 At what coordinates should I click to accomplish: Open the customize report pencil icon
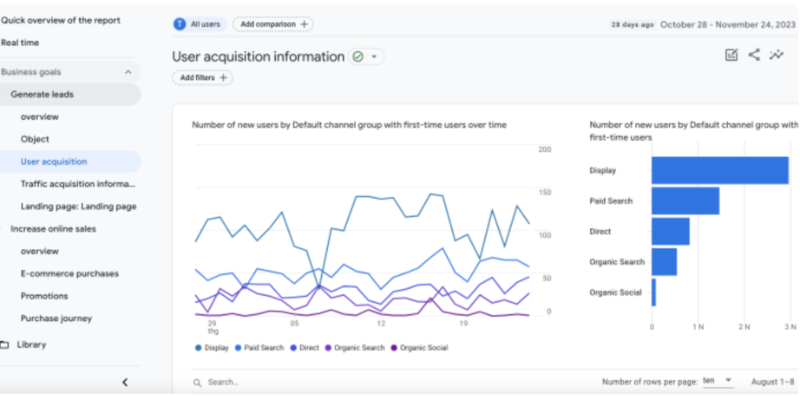pyautogui.click(x=732, y=55)
